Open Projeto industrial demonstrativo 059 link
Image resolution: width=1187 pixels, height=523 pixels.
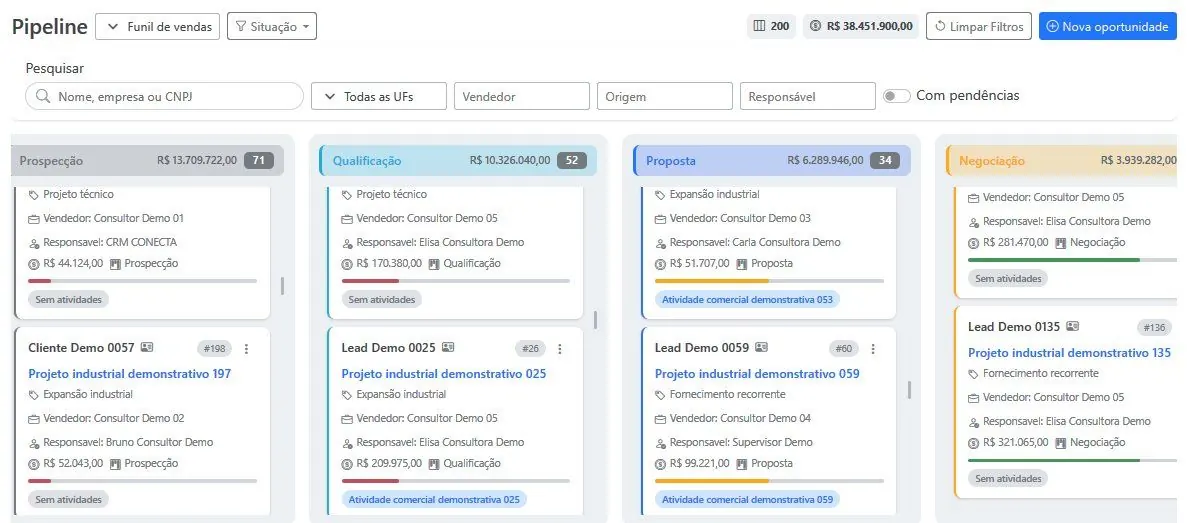(x=757, y=373)
